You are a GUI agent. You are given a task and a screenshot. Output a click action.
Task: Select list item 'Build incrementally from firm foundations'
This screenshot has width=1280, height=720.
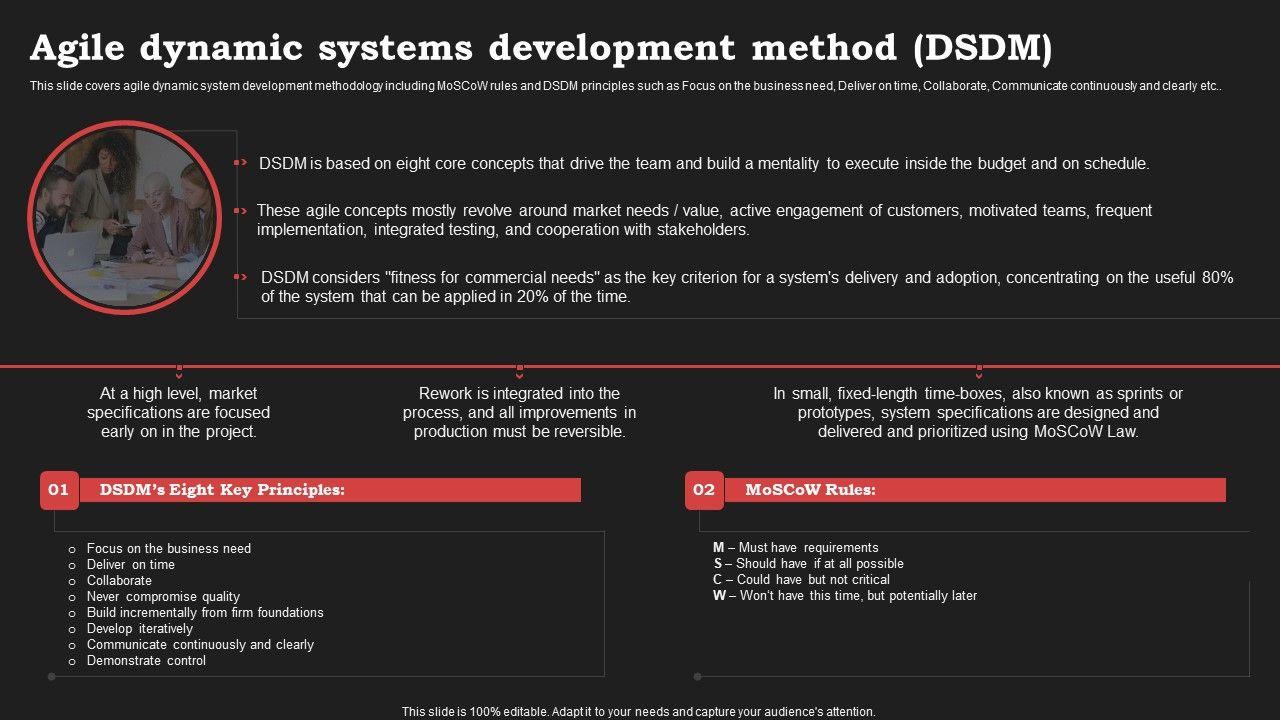[x=205, y=613]
